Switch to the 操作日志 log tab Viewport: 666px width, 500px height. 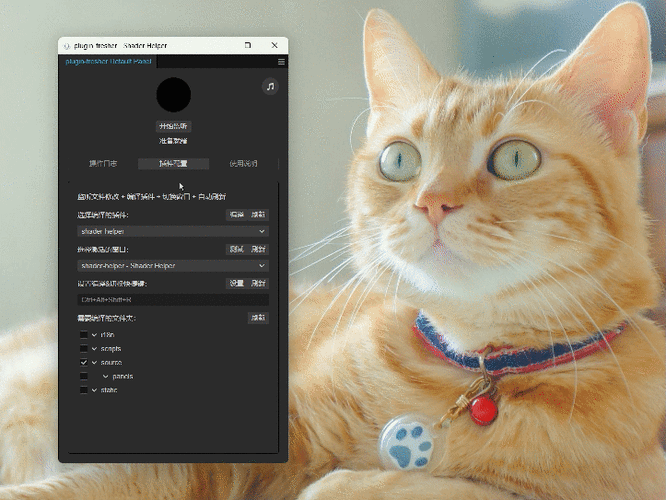coord(103,164)
